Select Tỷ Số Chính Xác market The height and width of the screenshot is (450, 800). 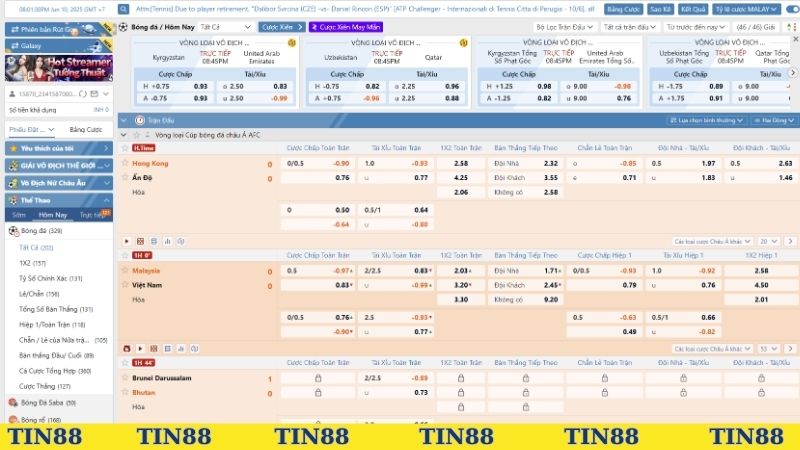tap(50, 278)
